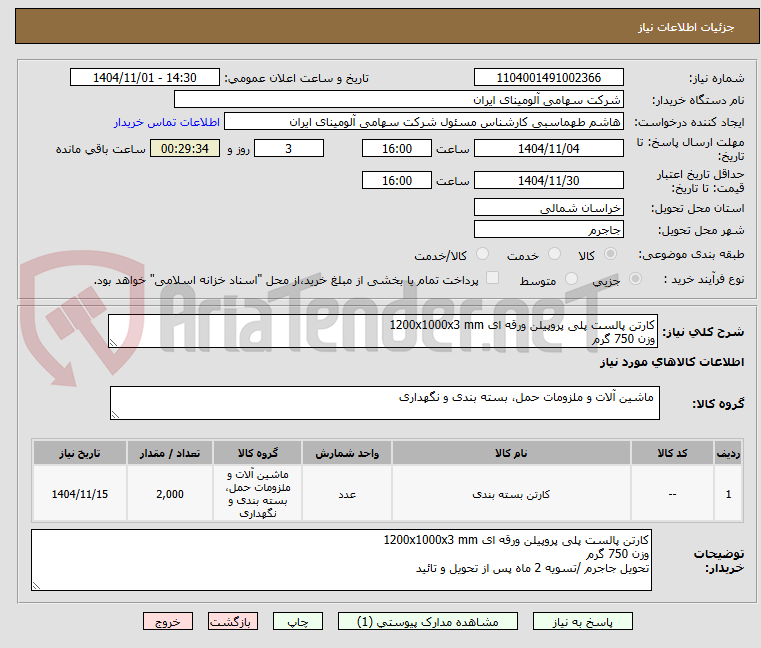The width and height of the screenshot is (761, 648).
Task: Click the resize handle of گروه کالا textarea
Action: (x=116, y=414)
